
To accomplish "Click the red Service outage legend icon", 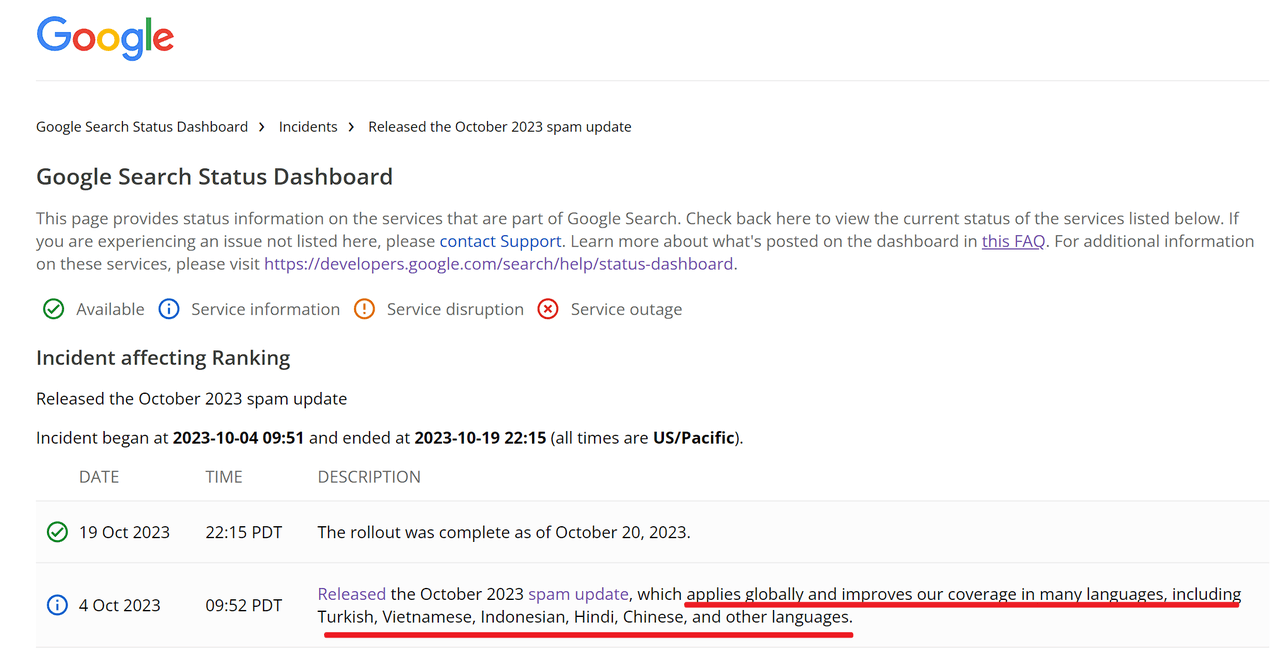I will tap(548, 309).
